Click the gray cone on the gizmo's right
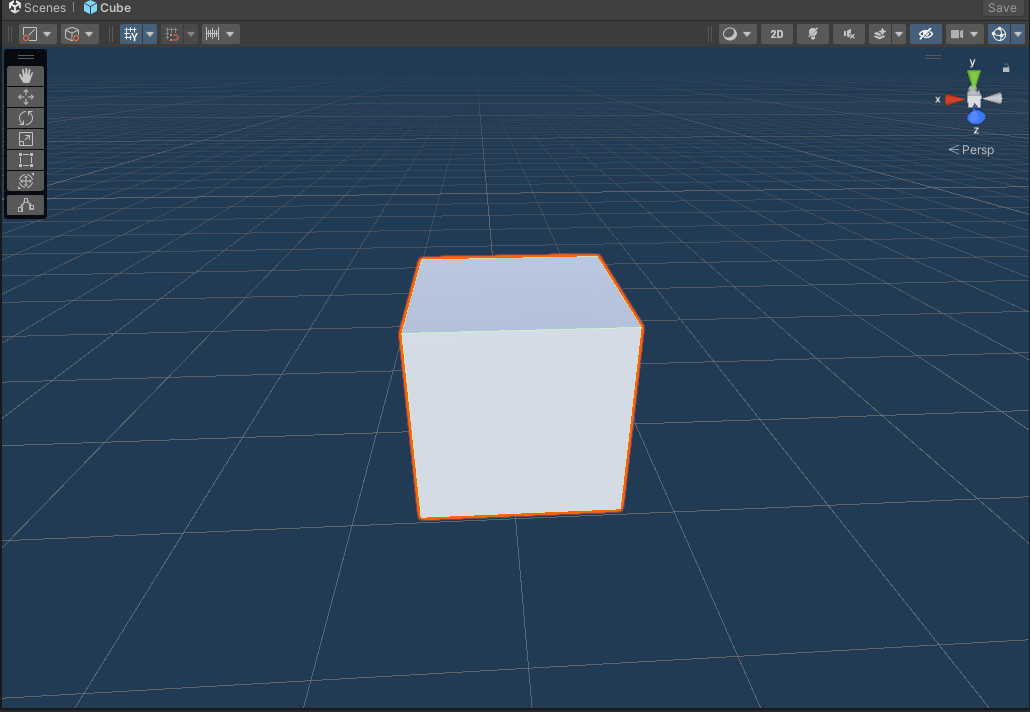Image resolution: width=1030 pixels, height=712 pixels. (x=993, y=99)
